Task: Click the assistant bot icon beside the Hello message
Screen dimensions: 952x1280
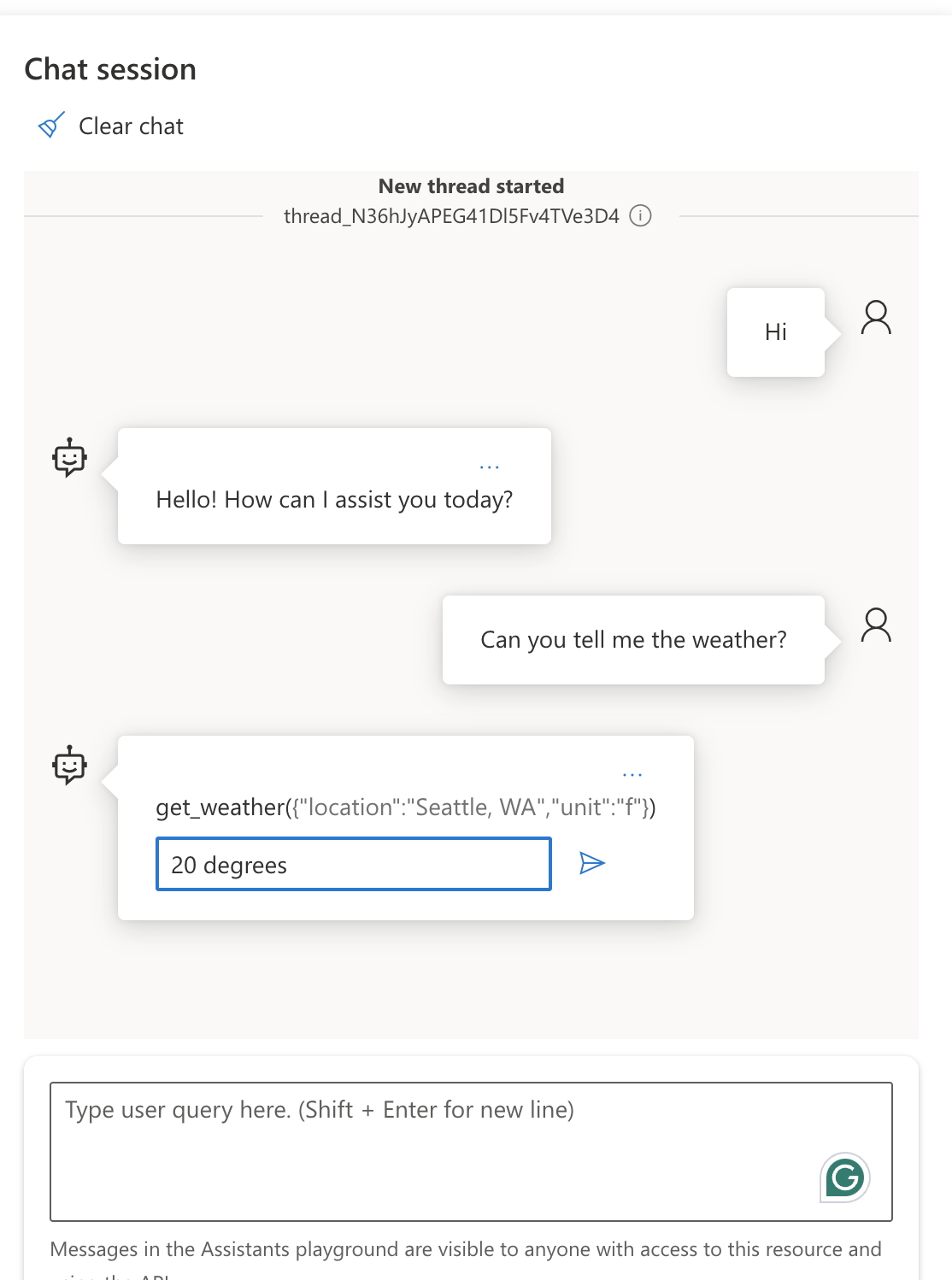Action: 69,457
